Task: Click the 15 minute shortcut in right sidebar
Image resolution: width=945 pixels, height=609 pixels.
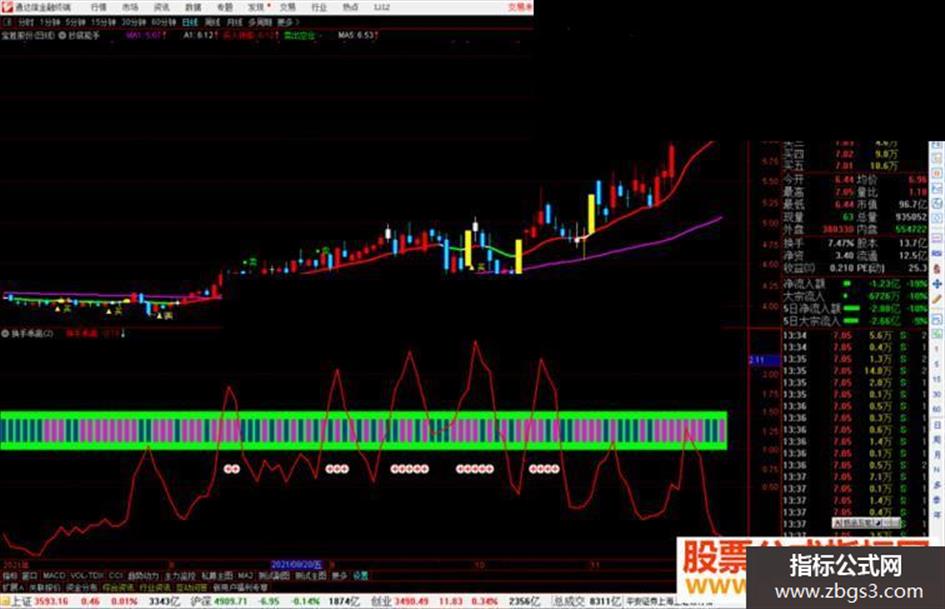Action: coord(937,379)
